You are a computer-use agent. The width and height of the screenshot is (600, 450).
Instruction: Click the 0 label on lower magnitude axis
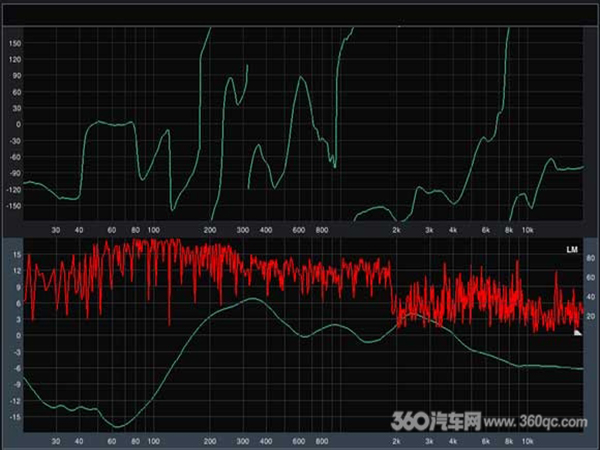click(x=18, y=336)
